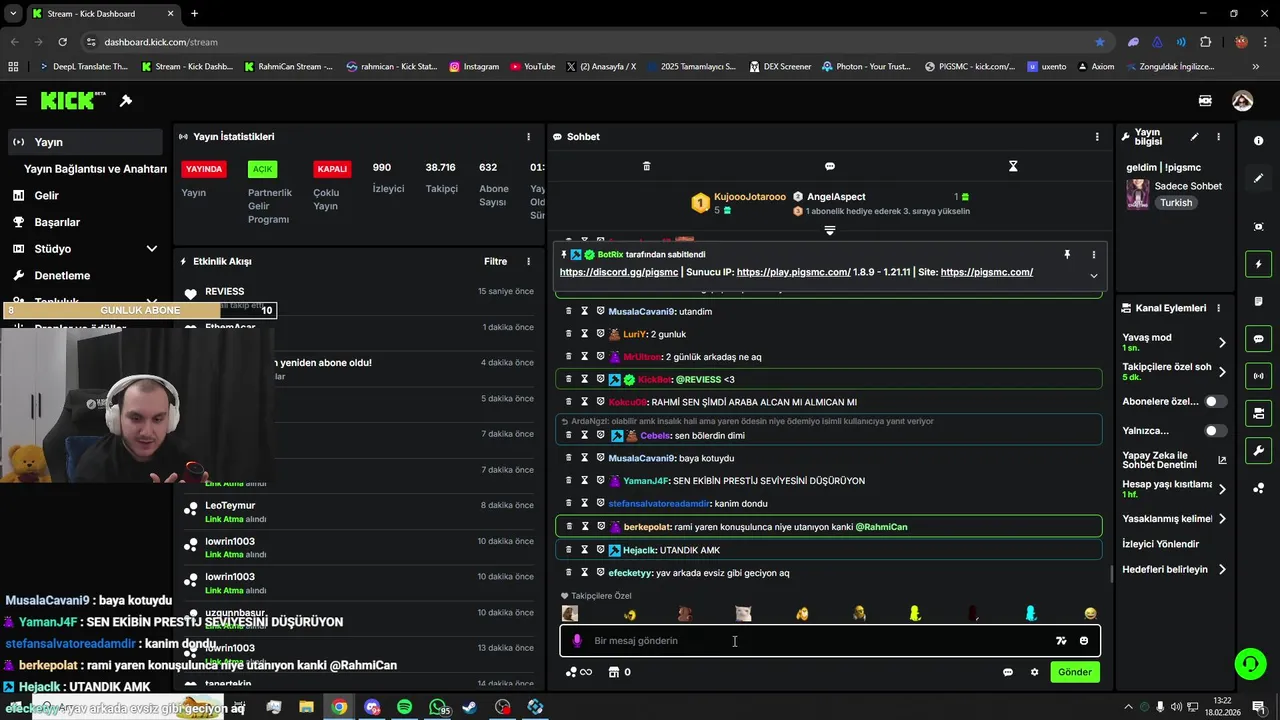1280x720 pixels.
Task: Toggle Abonelere özel subscriber-only chat switch
Action: [x=1215, y=401]
